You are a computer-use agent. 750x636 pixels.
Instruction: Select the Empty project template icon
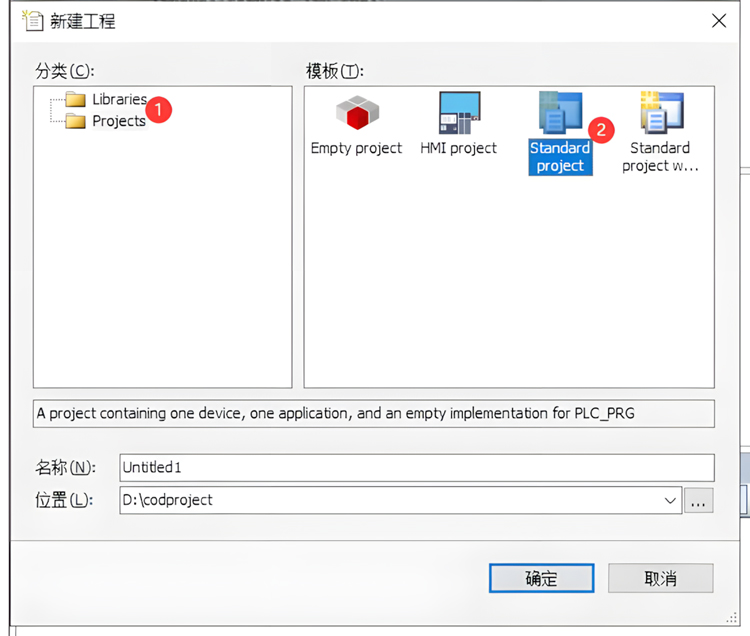click(357, 113)
